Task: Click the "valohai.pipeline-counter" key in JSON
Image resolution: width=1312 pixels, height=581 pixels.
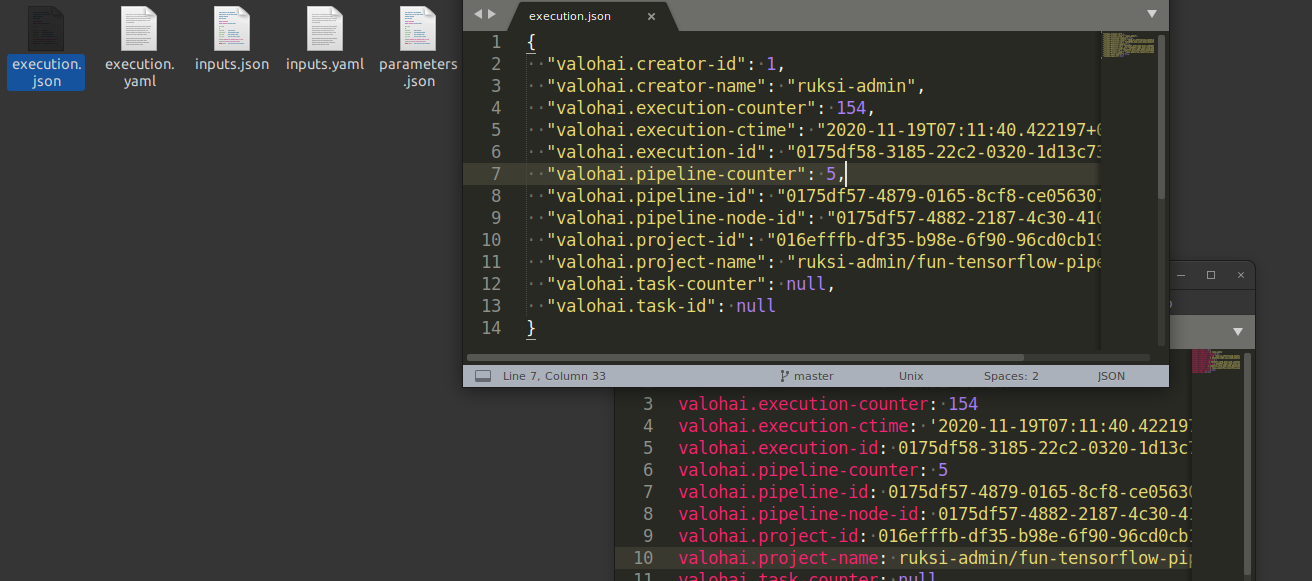Action: click(x=676, y=174)
